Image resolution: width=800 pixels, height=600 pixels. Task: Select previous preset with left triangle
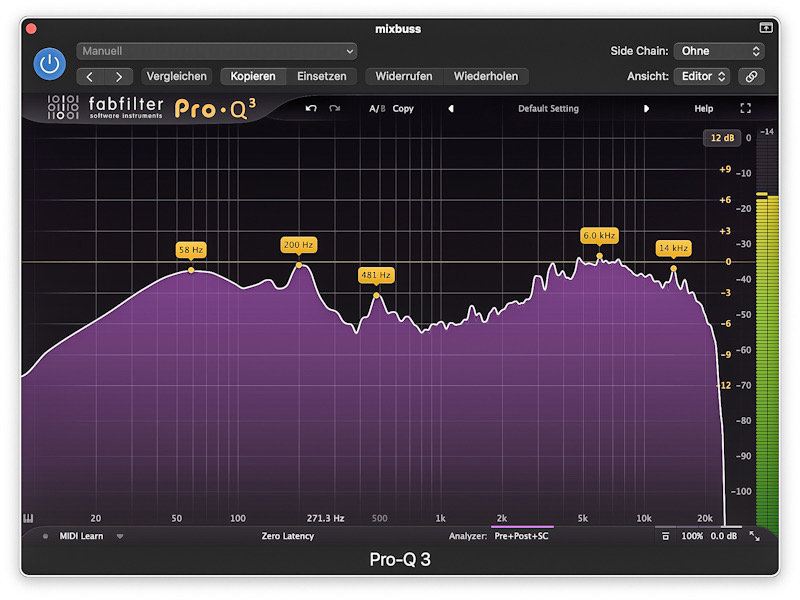coord(451,109)
